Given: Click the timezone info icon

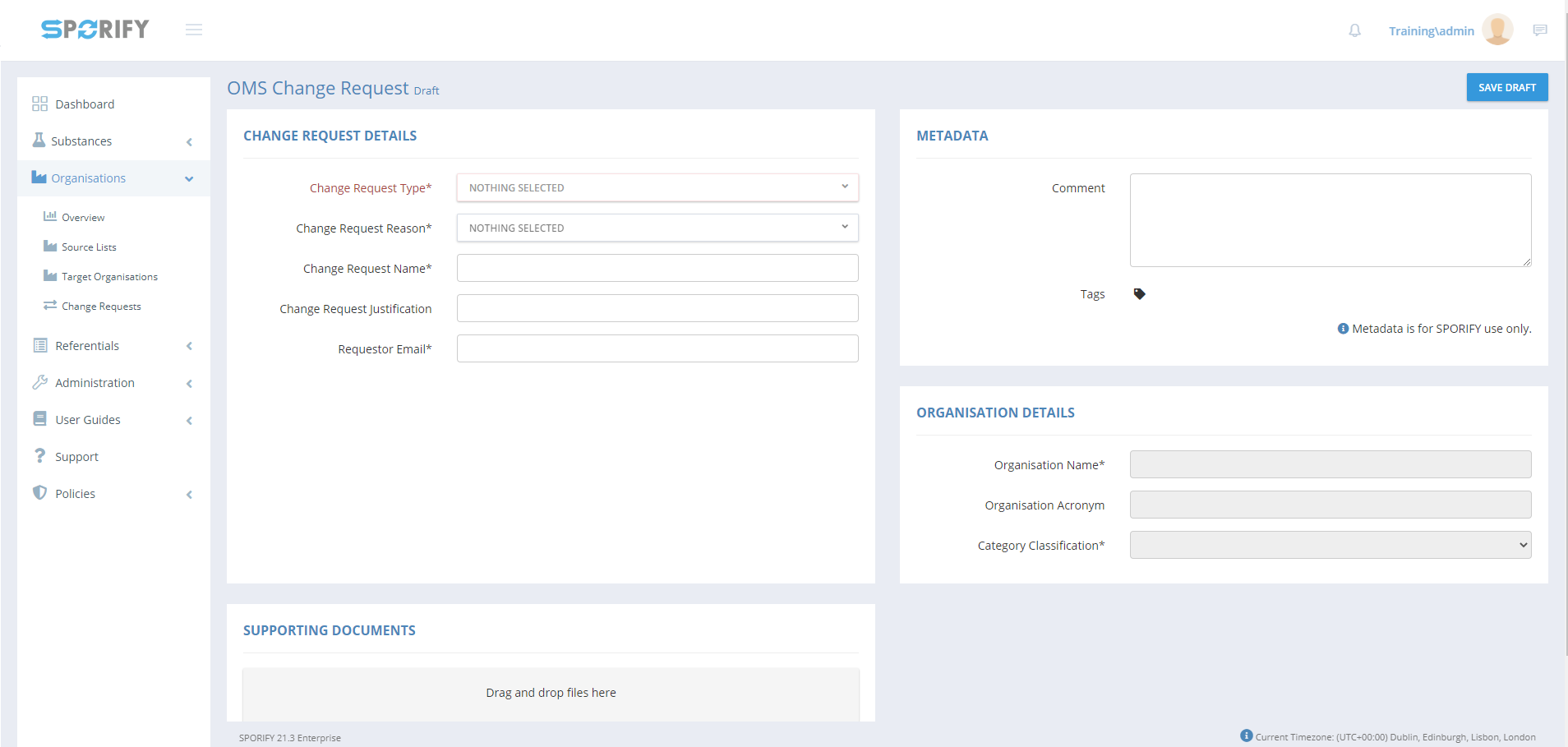Looking at the screenshot, I should (1246, 735).
